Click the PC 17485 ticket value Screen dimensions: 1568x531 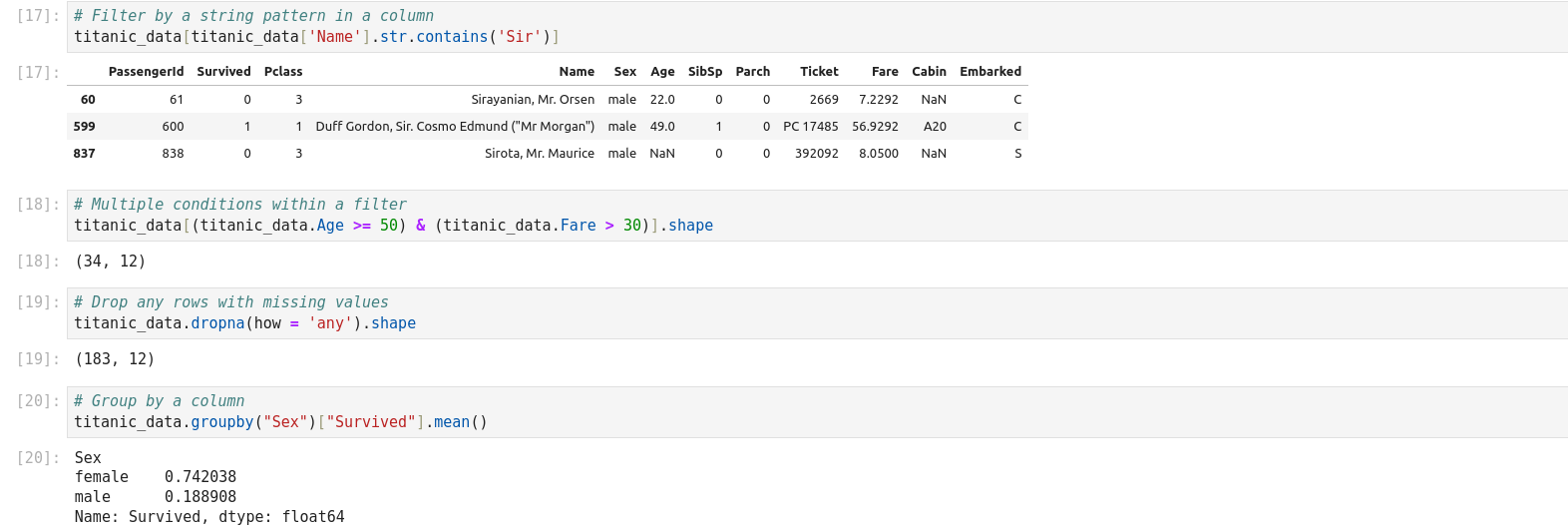tap(810, 127)
